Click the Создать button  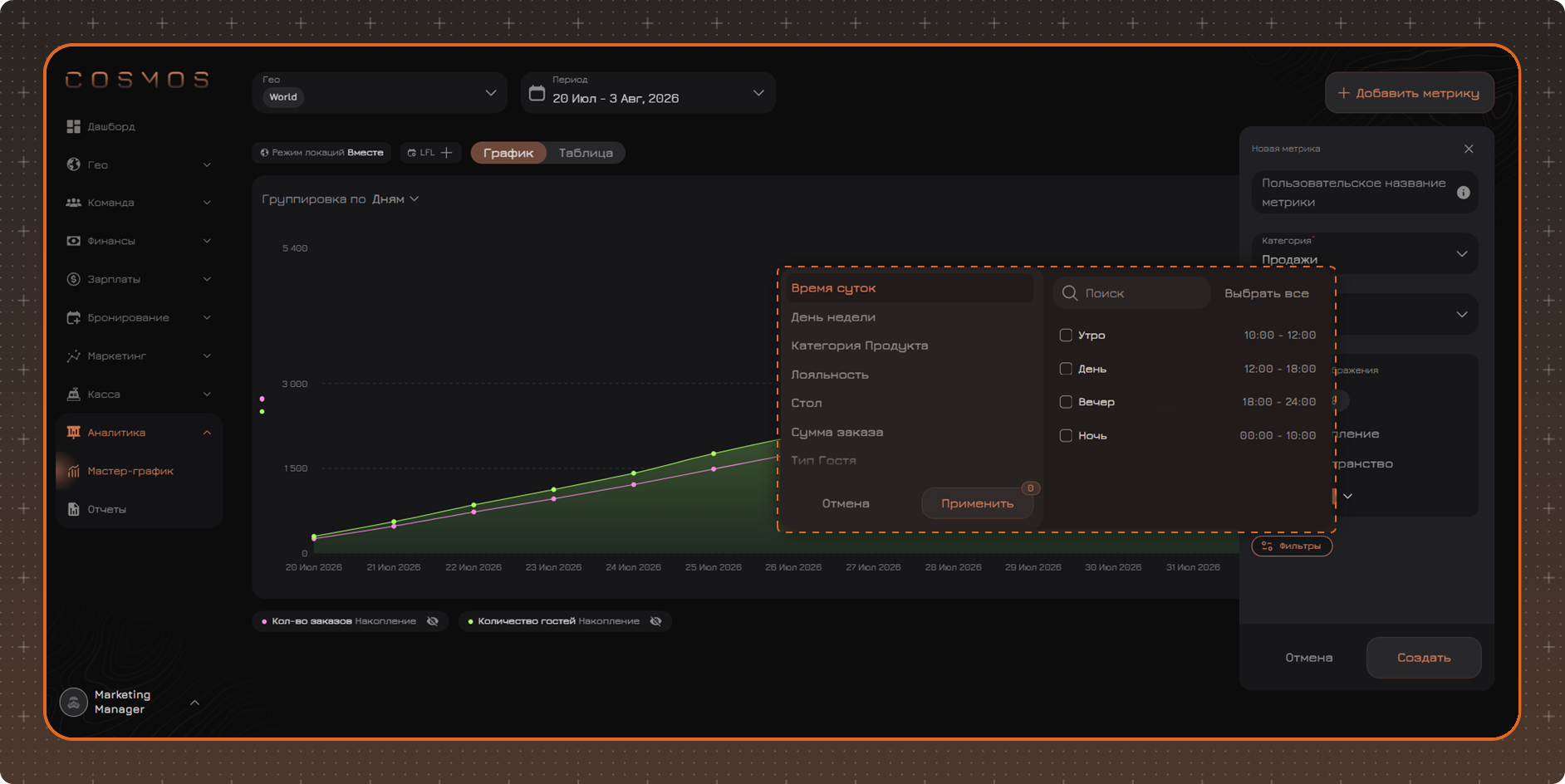tap(1424, 658)
